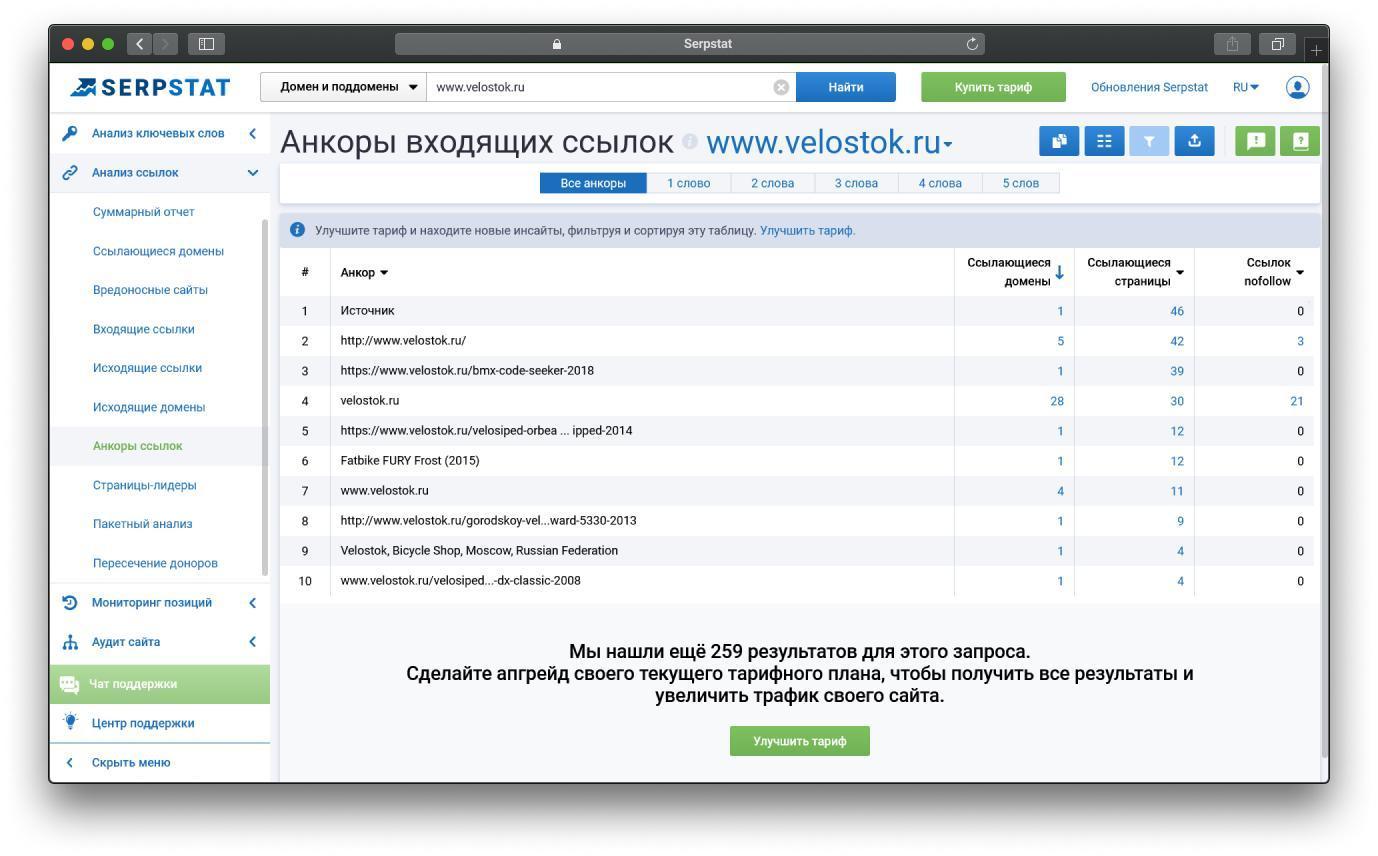Screen dimensions: 1378x856
Task: Open the Домен и поддомены dropdown
Action: point(343,87)
